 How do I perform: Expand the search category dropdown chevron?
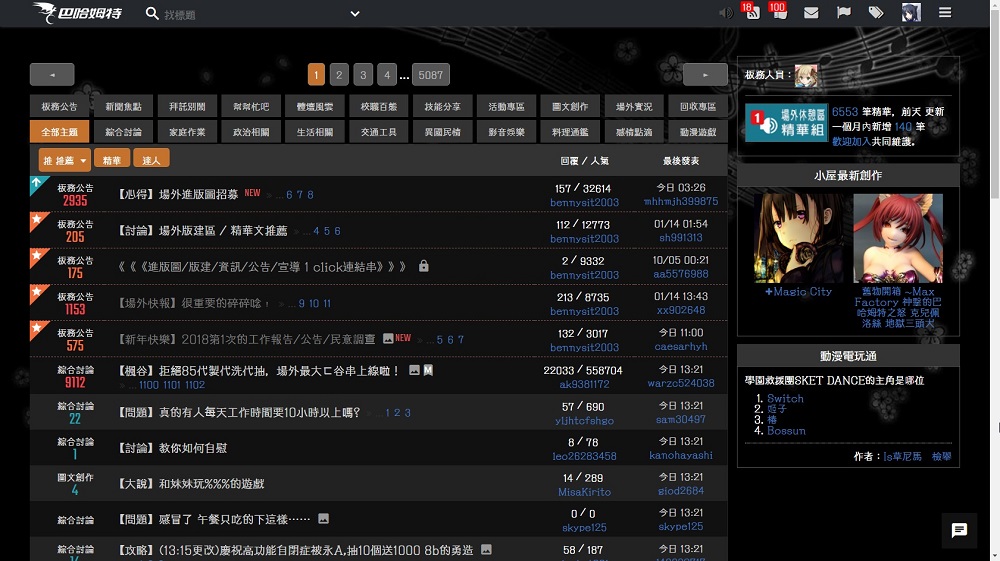point(355,13)
